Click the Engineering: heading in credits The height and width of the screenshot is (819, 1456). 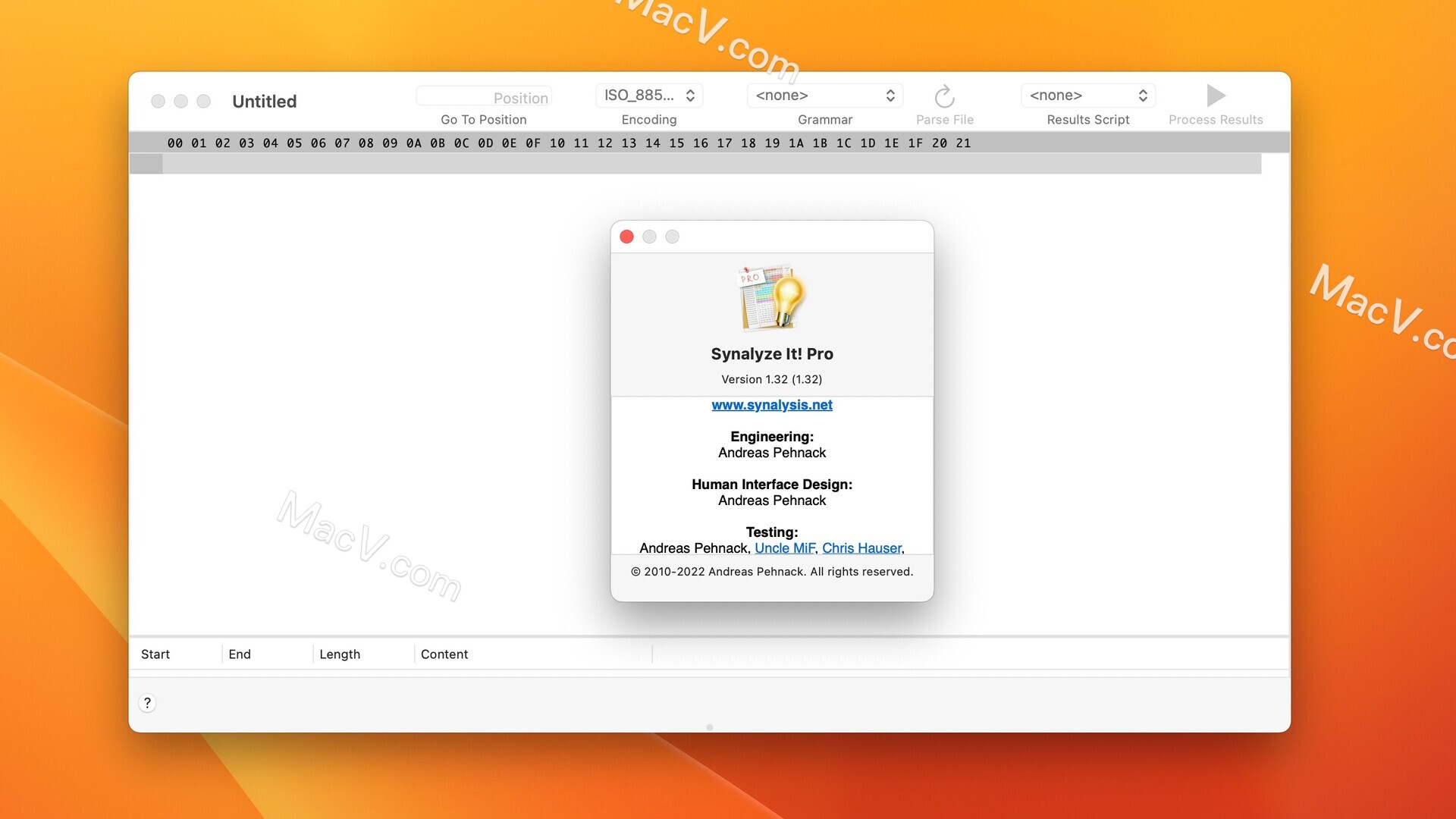(x=772, y=437)
